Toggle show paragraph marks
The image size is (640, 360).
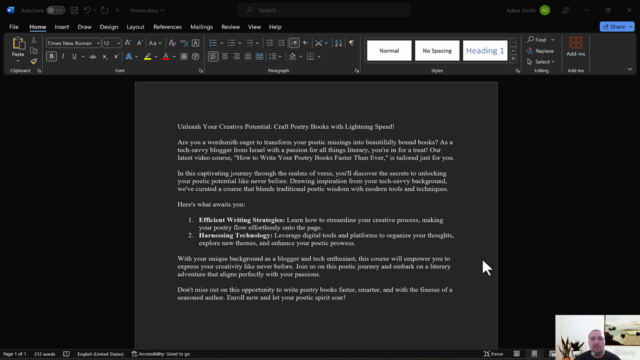point(351,43)
